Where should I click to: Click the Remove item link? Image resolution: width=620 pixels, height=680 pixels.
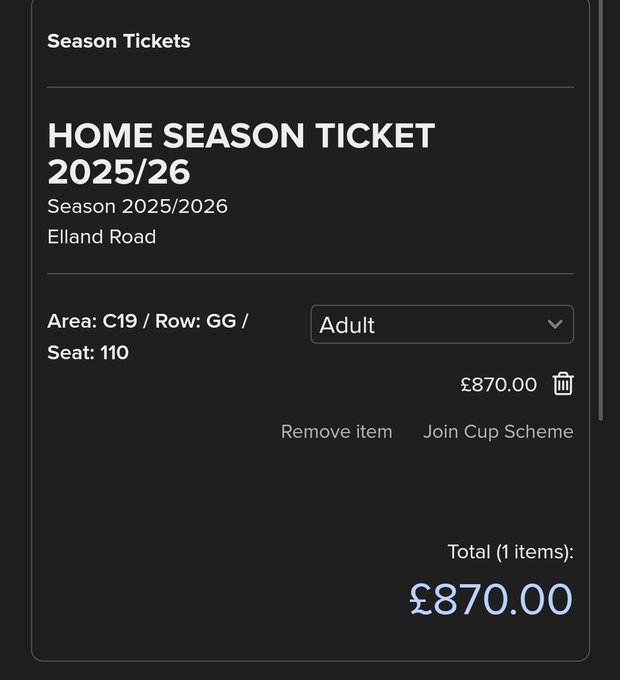(336, 432)
